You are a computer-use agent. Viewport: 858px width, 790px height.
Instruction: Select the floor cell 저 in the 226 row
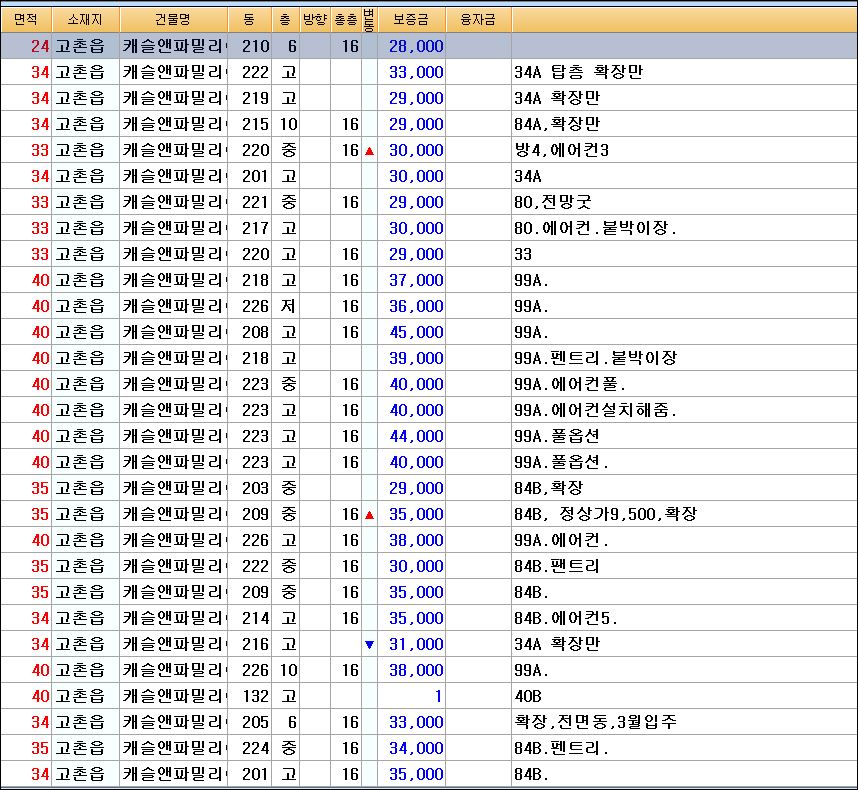[x=288, y=306]
